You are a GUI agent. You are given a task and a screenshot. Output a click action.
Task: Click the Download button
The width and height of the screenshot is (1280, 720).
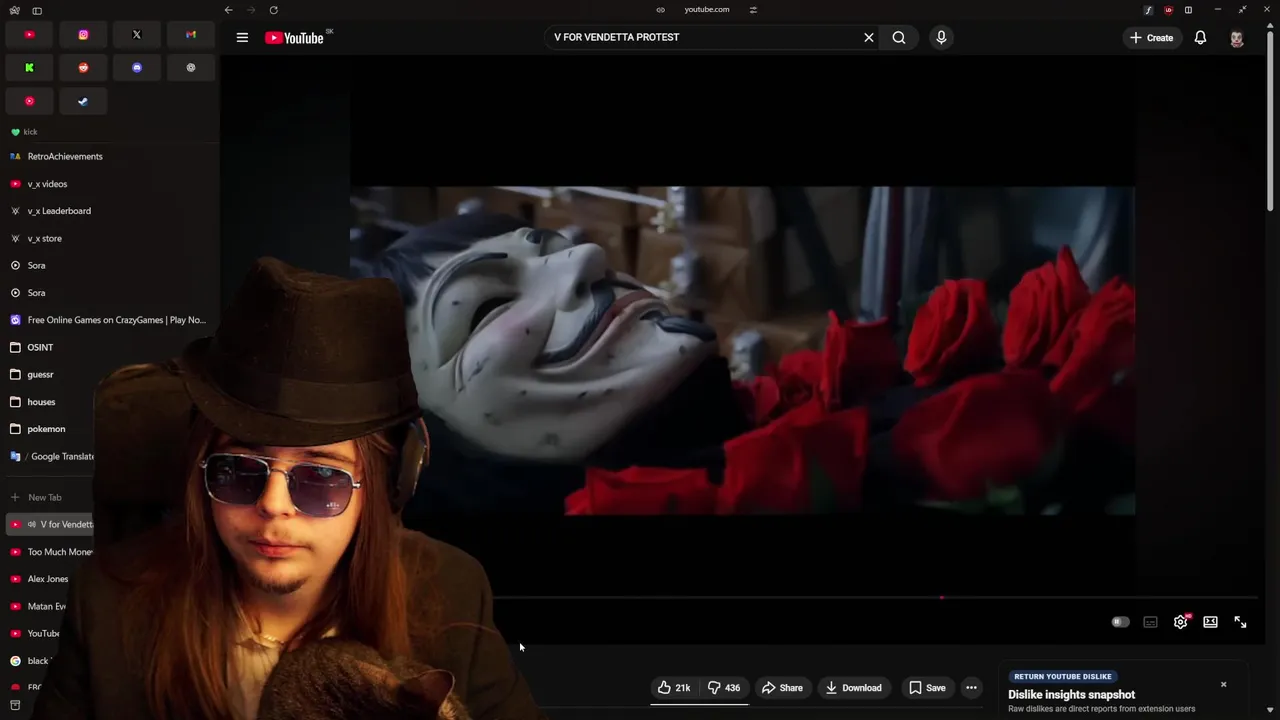[853, 688]
